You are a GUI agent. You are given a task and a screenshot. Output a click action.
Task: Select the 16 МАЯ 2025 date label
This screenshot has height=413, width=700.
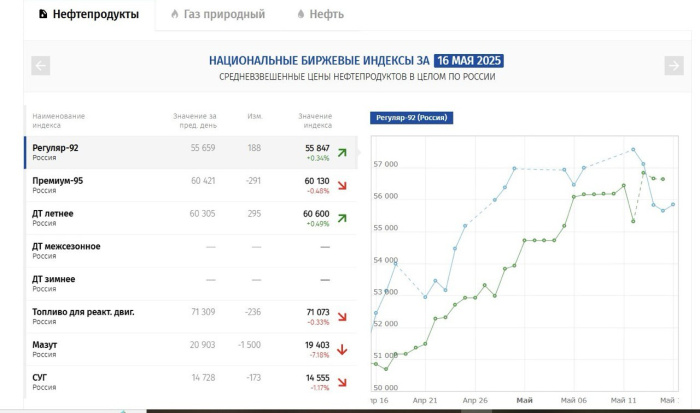[x=469, y=60]
